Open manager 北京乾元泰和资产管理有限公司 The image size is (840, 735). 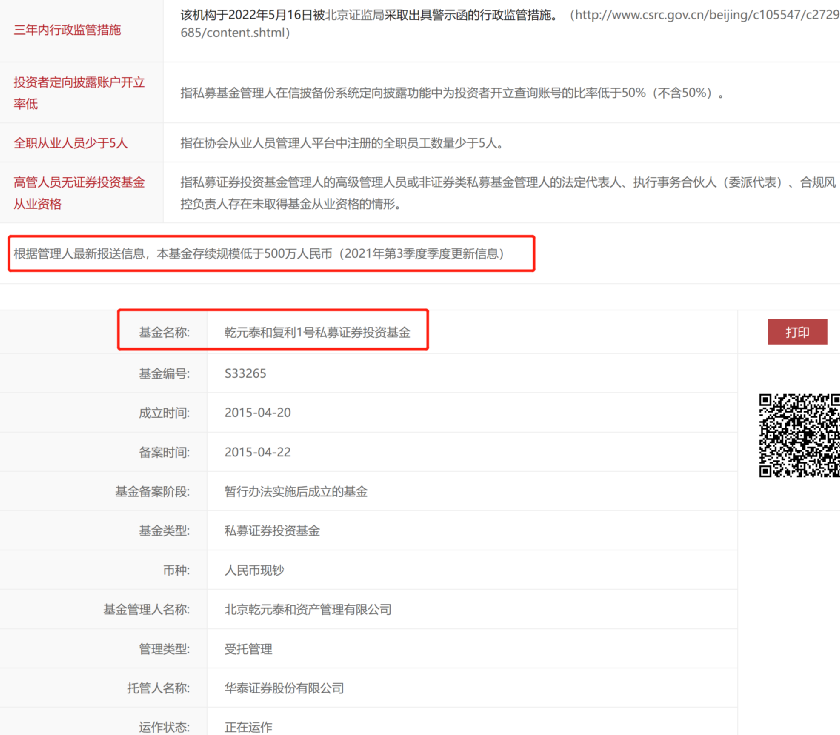point(308,609)
